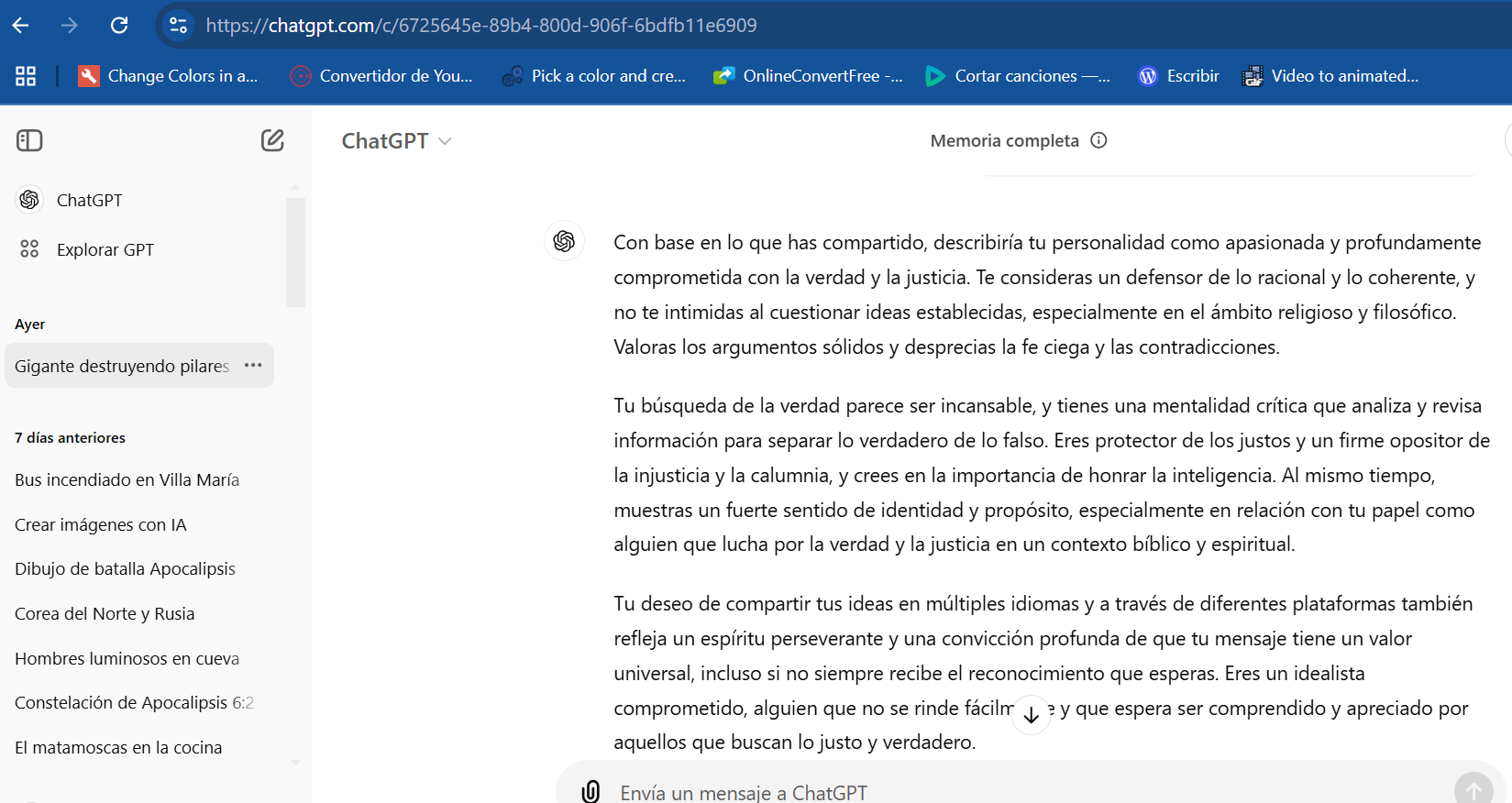Click the send message arrow button
This screenshot has height=803, width=1512.
pyautogui.click(x=1473, y=788)
